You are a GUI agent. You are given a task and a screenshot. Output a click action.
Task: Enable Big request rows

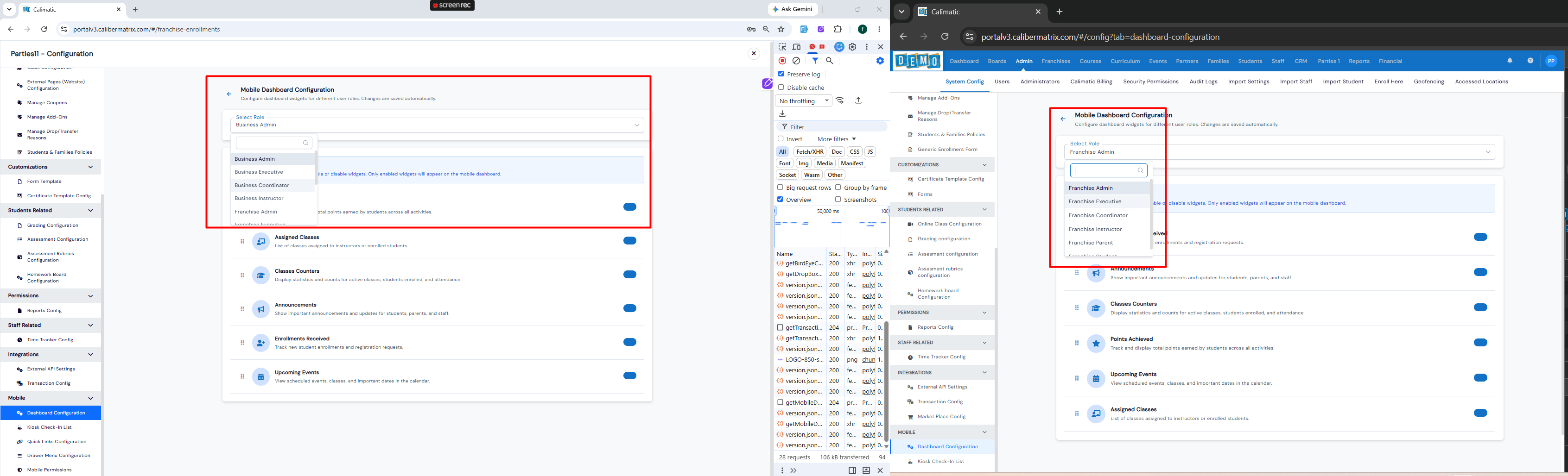781,188
